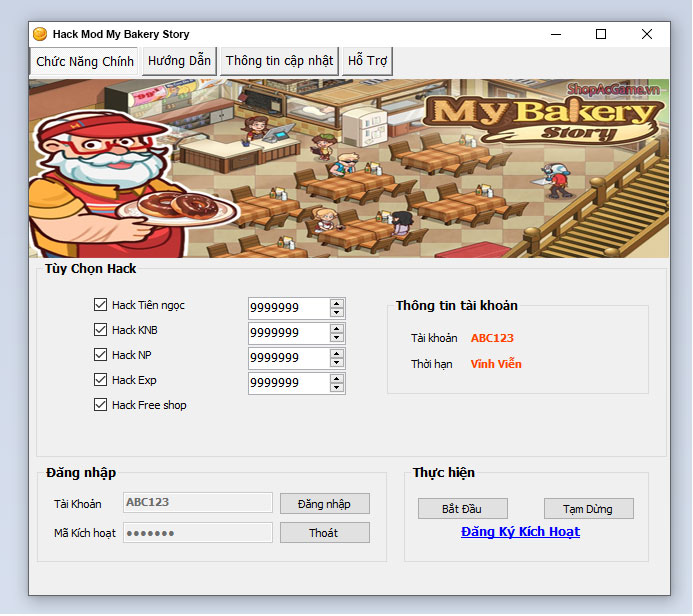Toggle the Hack NP checkbox
The image size is (693, 616).
[x=100, y=354]
